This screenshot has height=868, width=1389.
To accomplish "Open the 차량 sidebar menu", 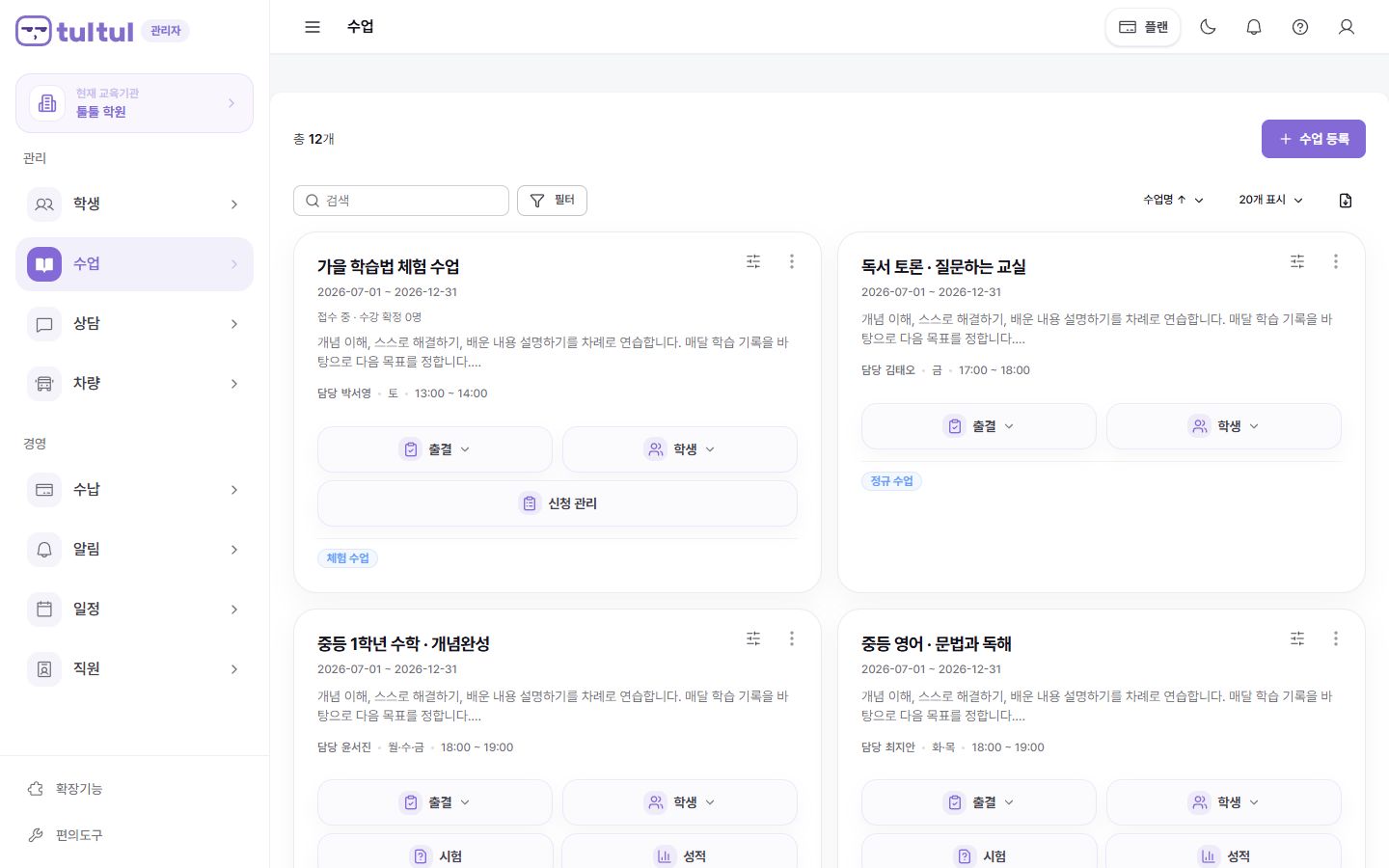I will point(134,384).
